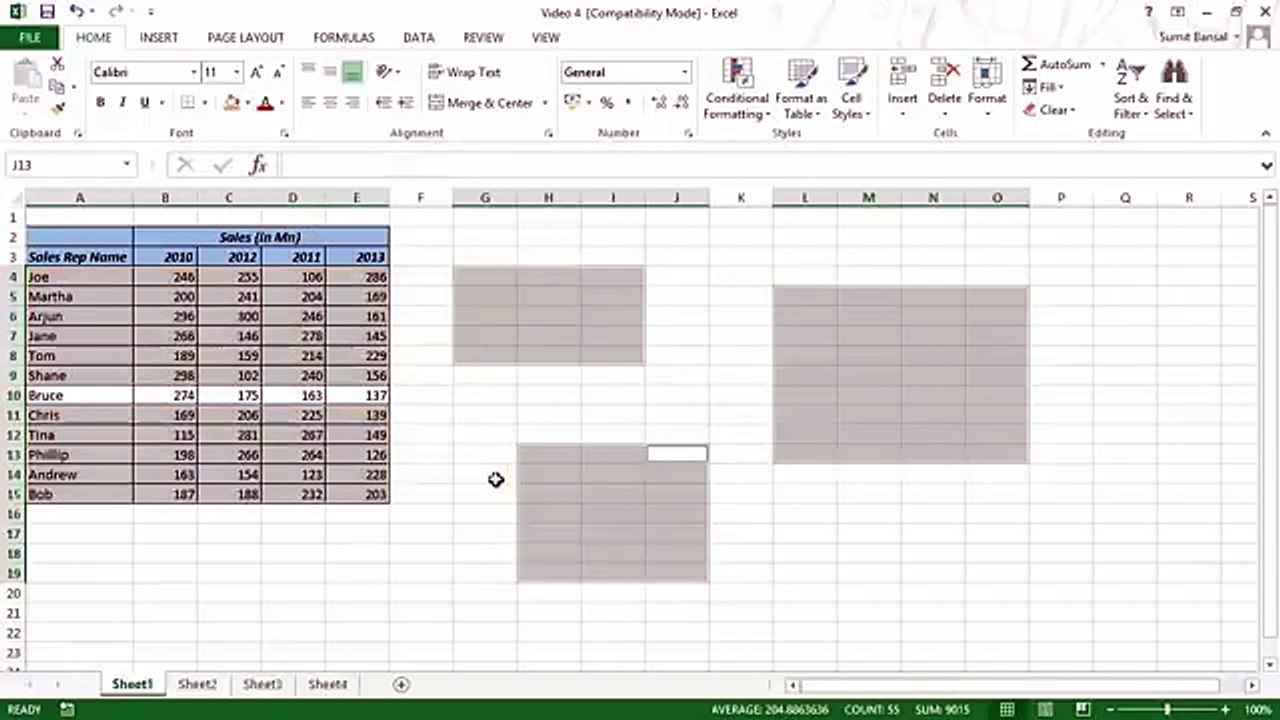Image resolution: width=1280 pixels, height=720 pixels.
Task: Open Find & Select binoculars
Action: (1173, 90)
